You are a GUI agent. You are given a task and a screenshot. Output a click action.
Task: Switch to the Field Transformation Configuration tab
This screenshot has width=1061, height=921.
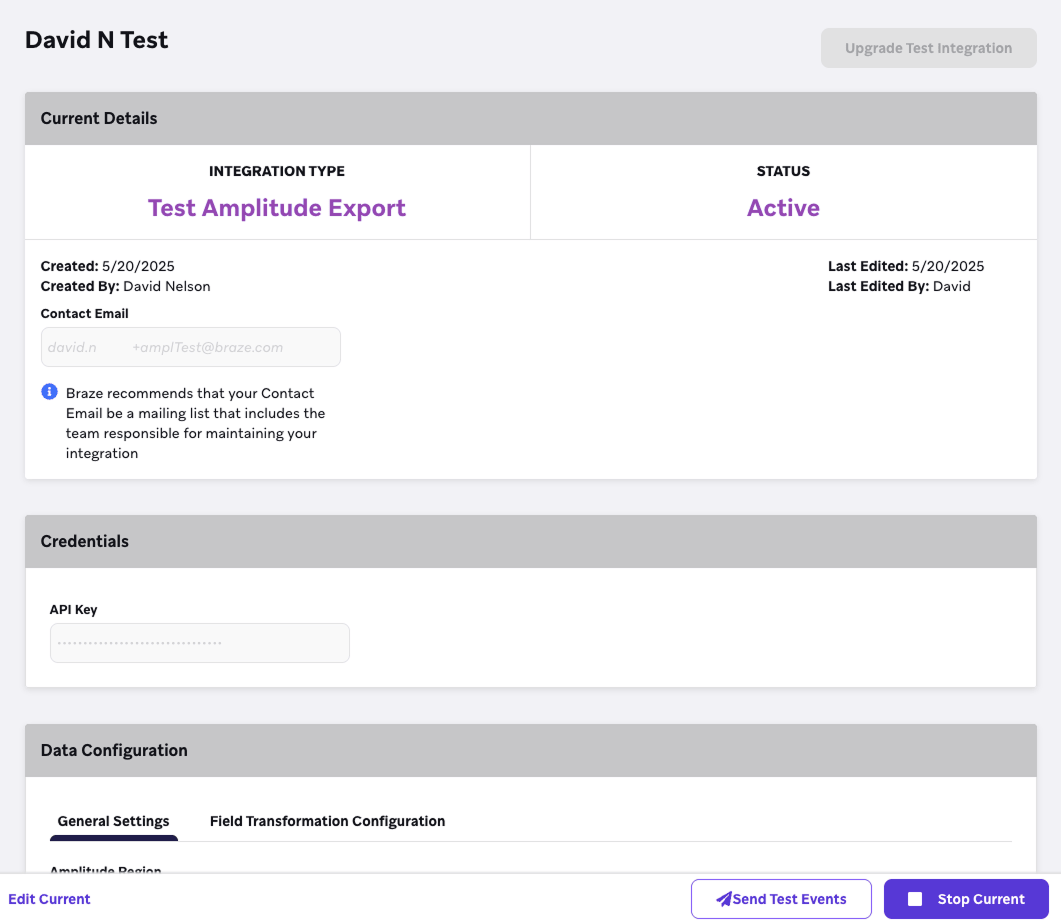click(x=327, y=821)
